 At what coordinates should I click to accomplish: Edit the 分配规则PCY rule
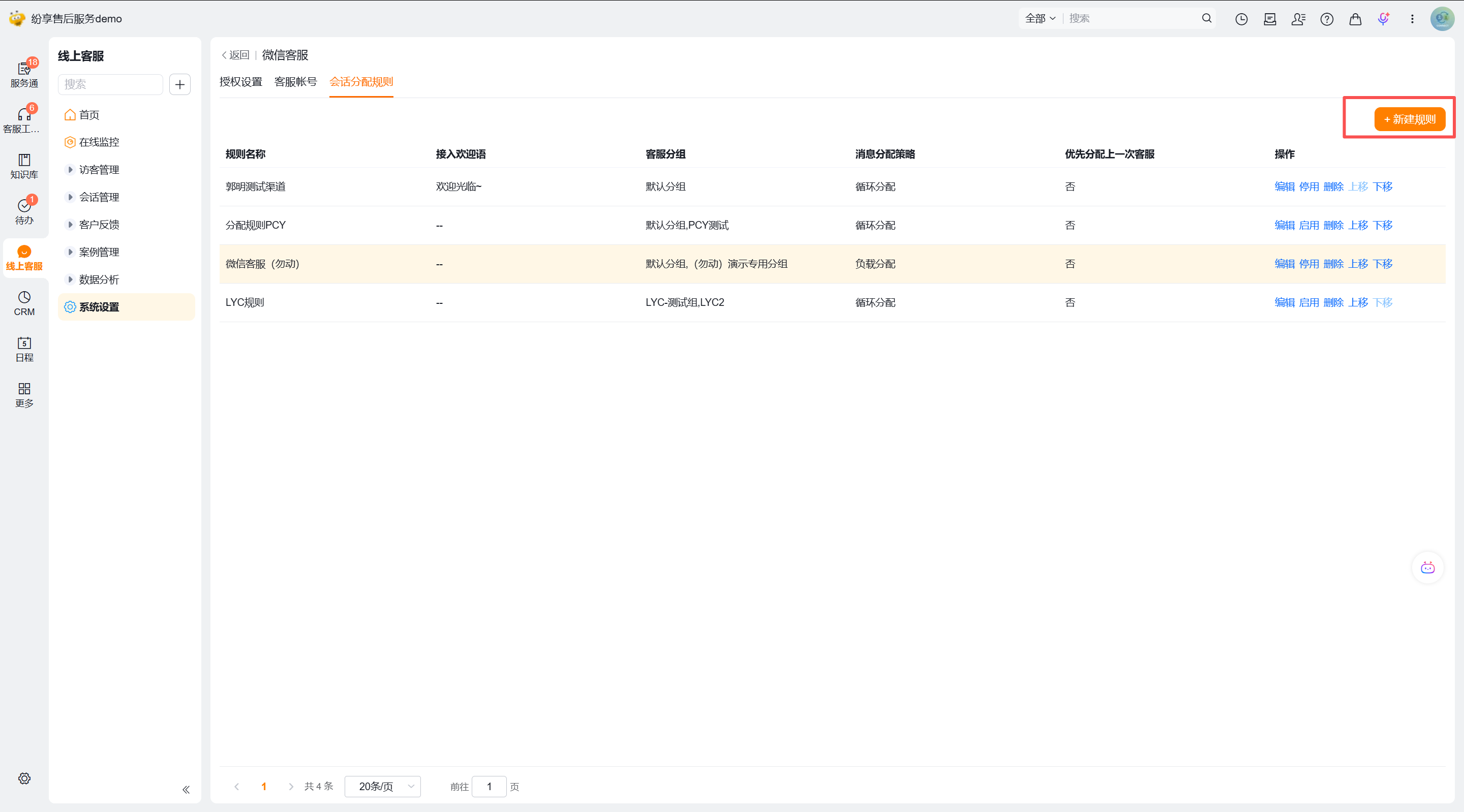(1284, 225)
